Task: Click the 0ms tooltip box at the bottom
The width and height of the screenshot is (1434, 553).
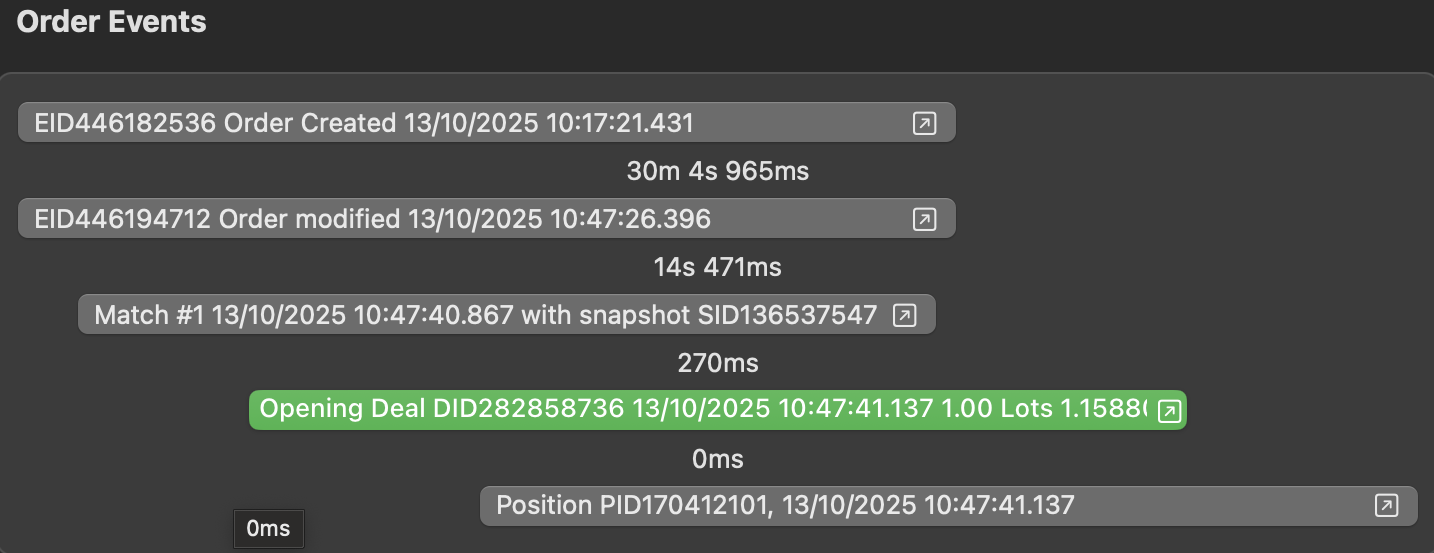Action: [268, 528]
